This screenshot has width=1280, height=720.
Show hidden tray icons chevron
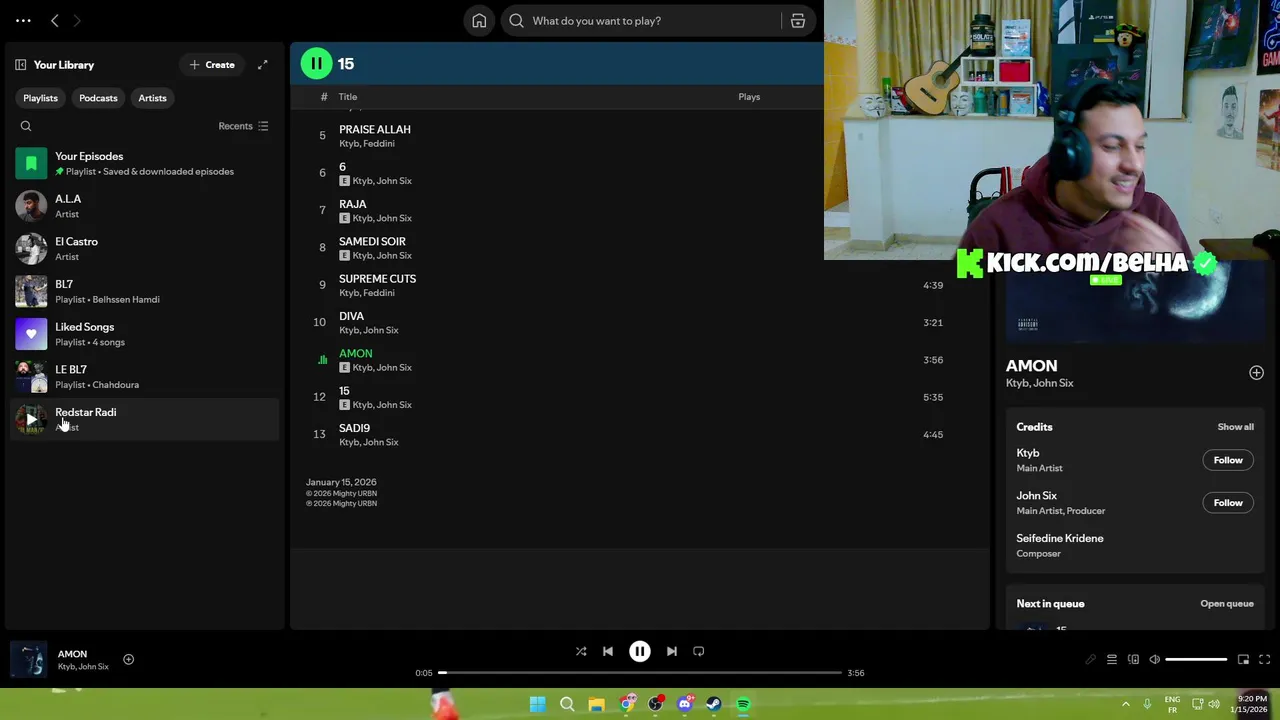pyautogui.click(x=1125, y=704)
